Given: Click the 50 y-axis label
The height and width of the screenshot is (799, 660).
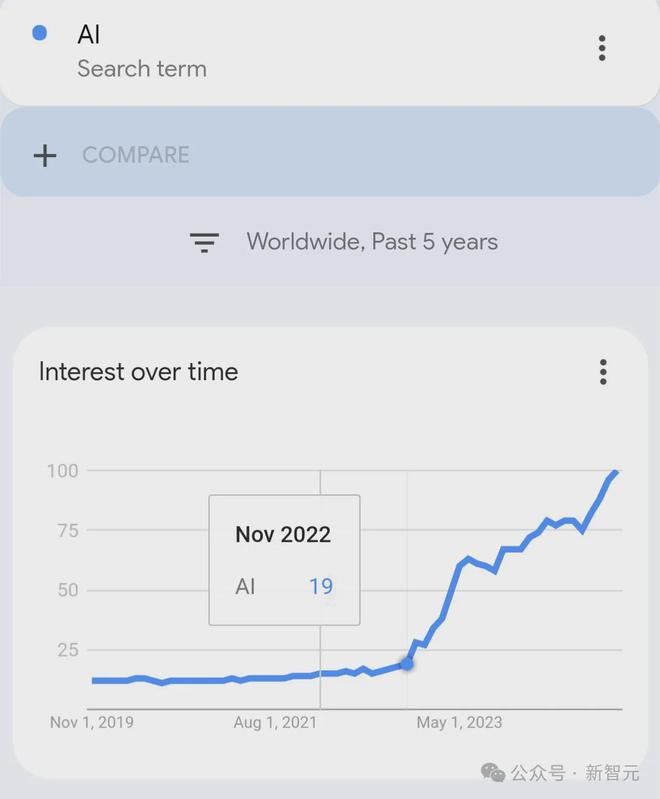Looking at the screenshot, I should point(68,590).
